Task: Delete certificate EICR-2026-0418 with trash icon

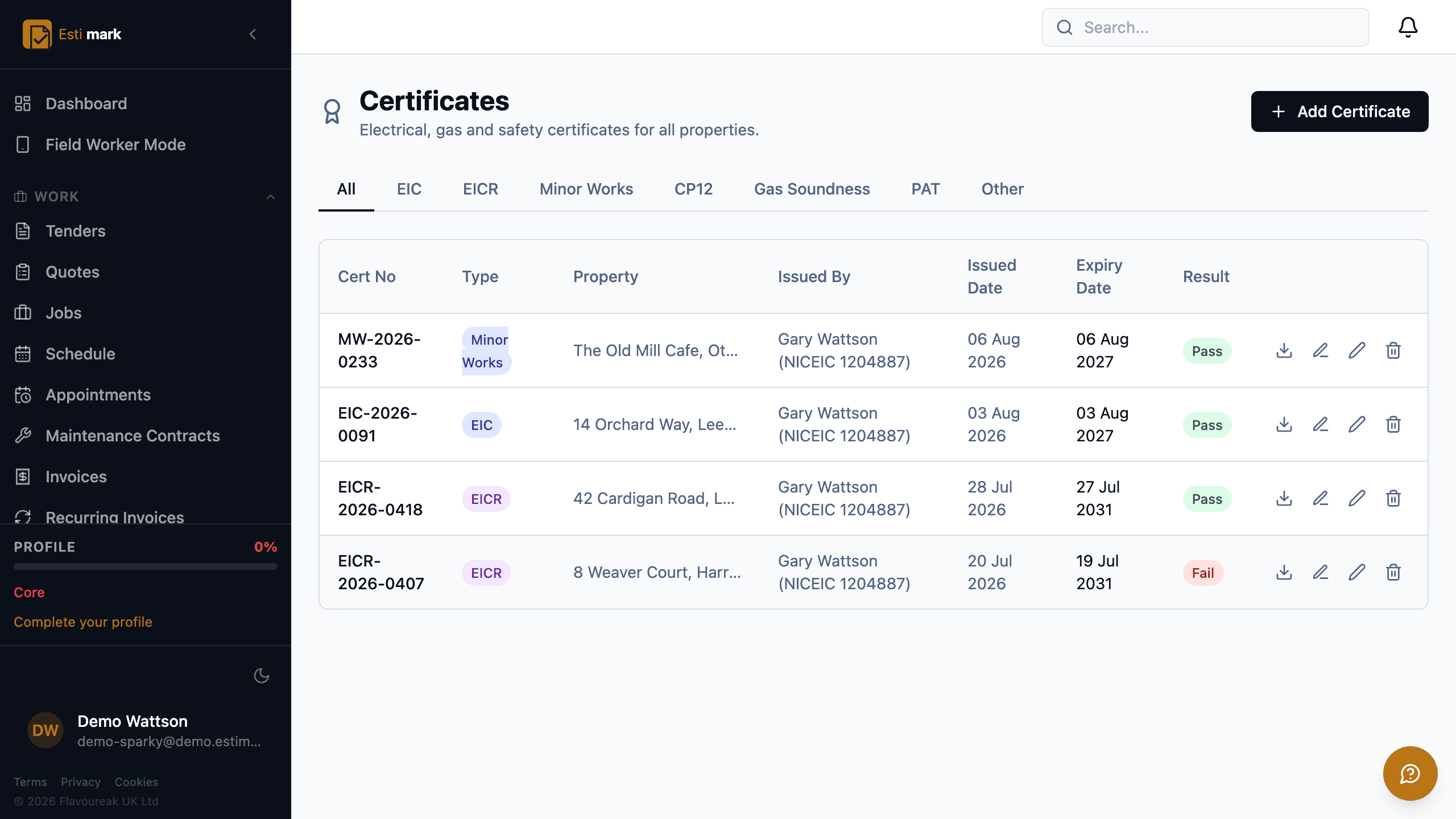Action: (1393, 498)
